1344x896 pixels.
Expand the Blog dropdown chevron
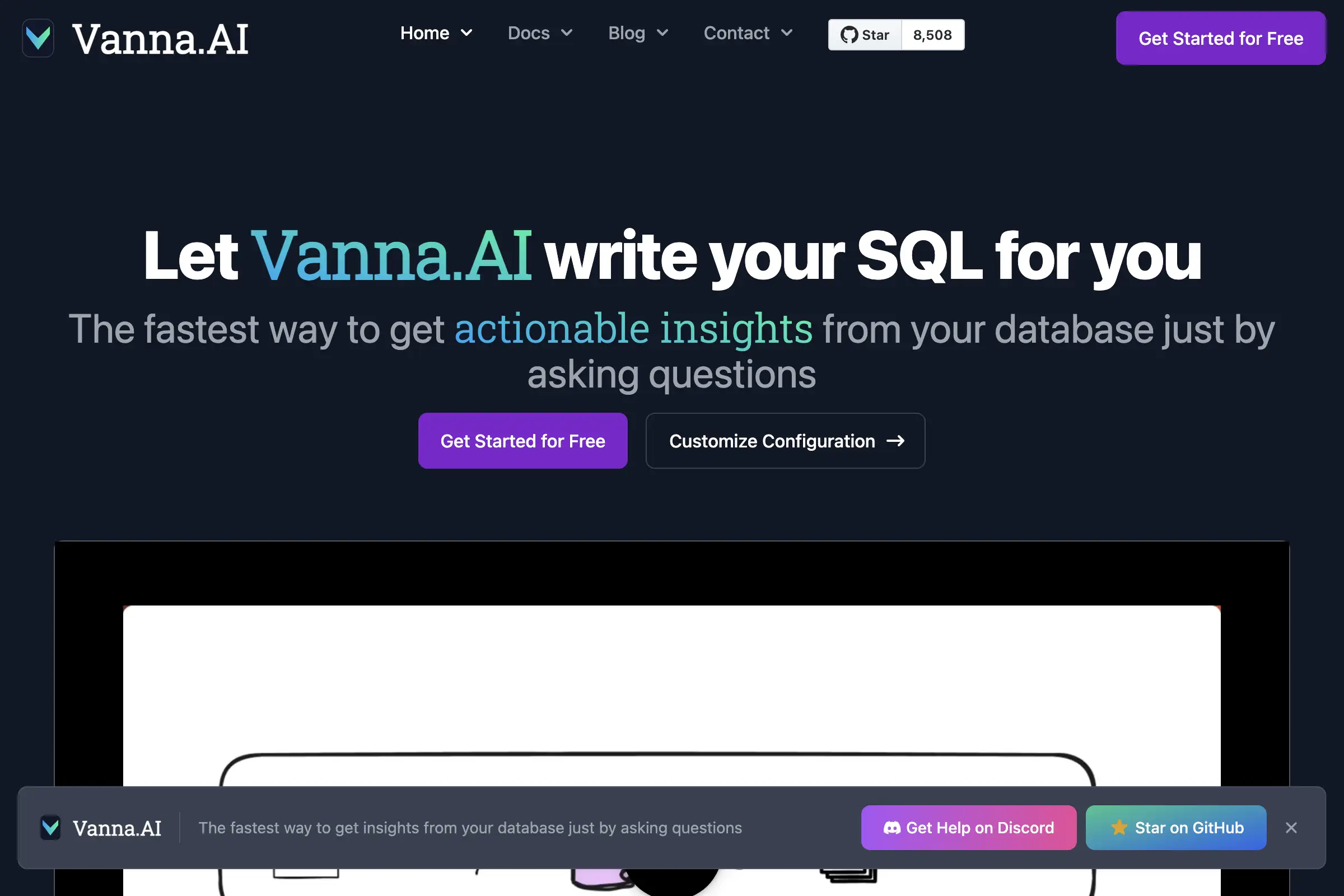(x=662, y=33)
